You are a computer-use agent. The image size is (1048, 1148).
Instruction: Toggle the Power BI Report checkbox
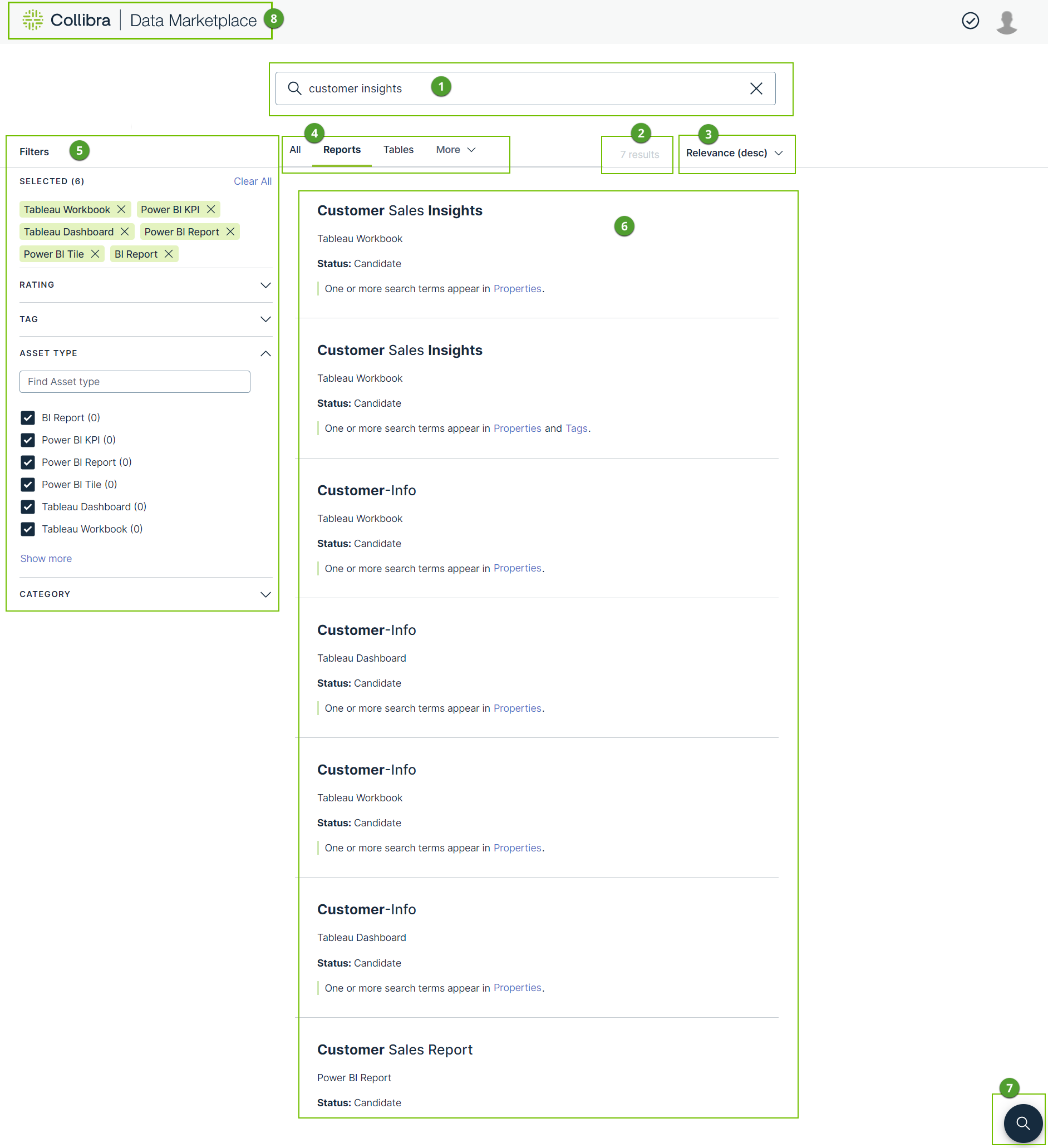pos(28,462)
